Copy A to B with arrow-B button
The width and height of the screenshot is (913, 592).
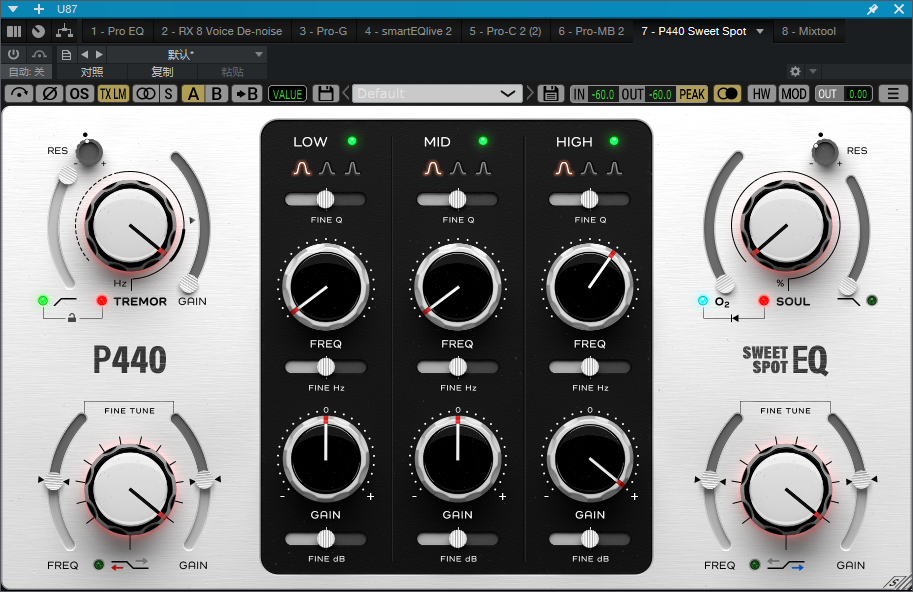tap(246, 94)
